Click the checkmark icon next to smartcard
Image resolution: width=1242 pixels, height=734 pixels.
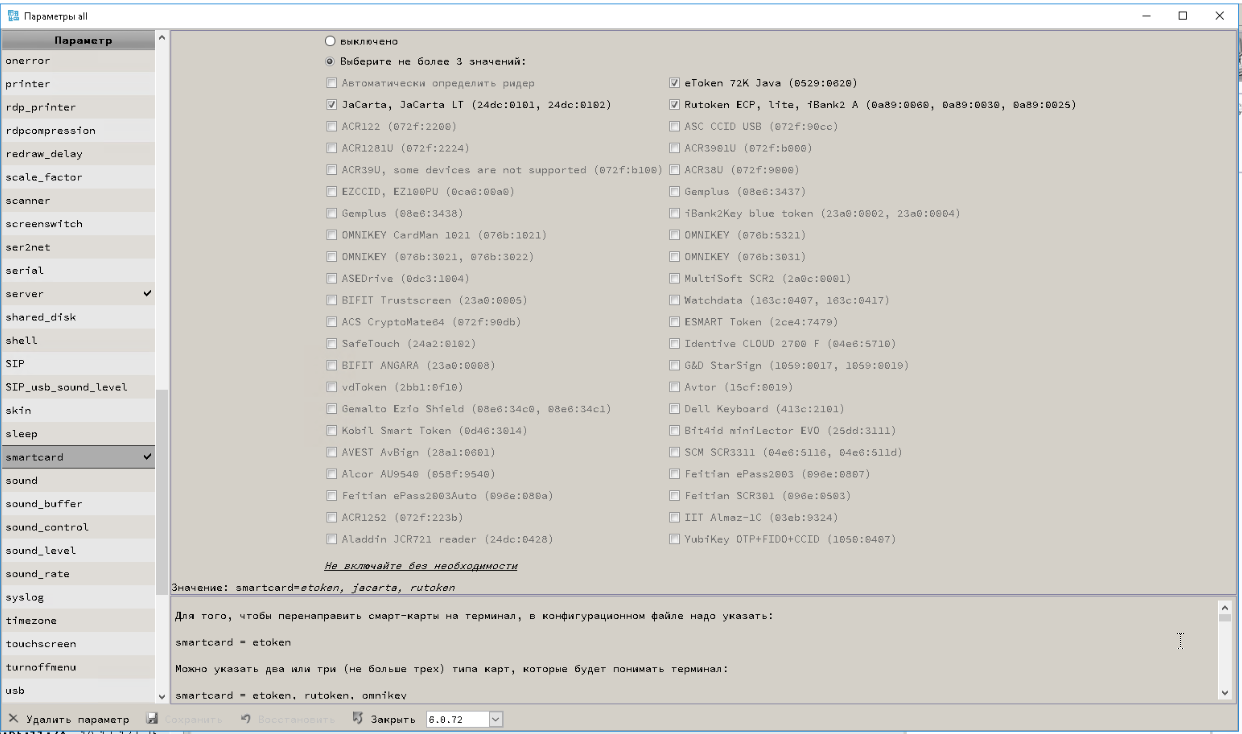(147, 457)
